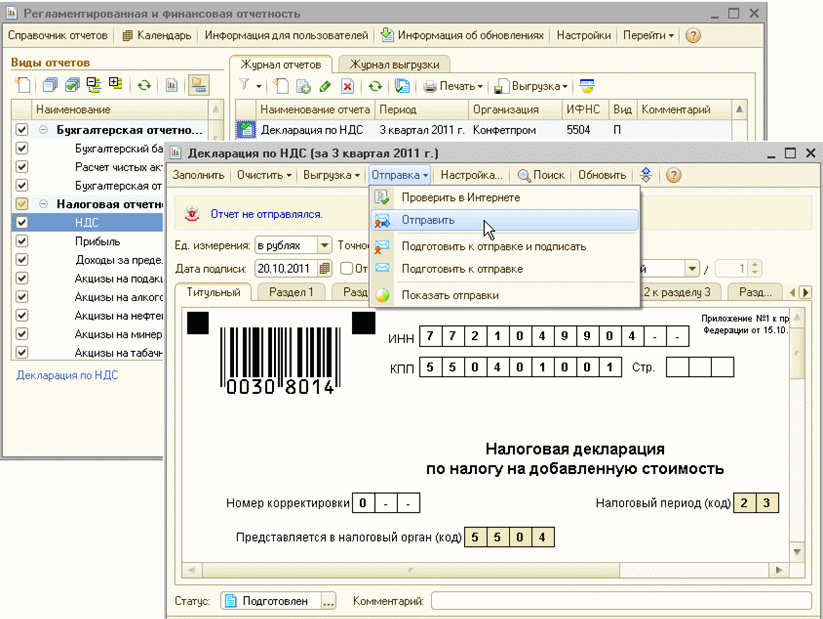Click the Дата подписи date field
This screenshot has height=619, width=823.
[287, 269]
